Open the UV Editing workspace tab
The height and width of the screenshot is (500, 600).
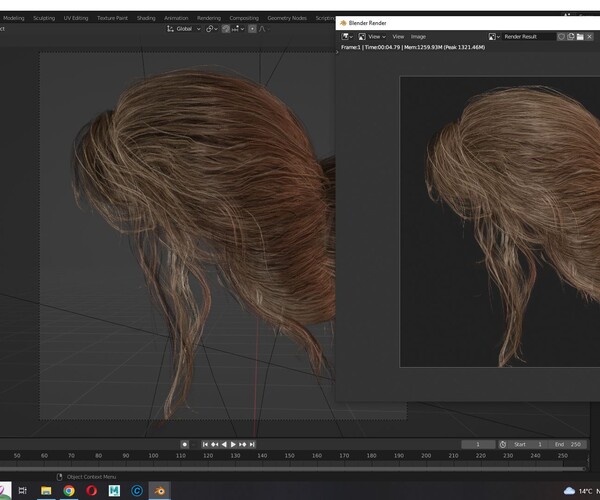76,18
